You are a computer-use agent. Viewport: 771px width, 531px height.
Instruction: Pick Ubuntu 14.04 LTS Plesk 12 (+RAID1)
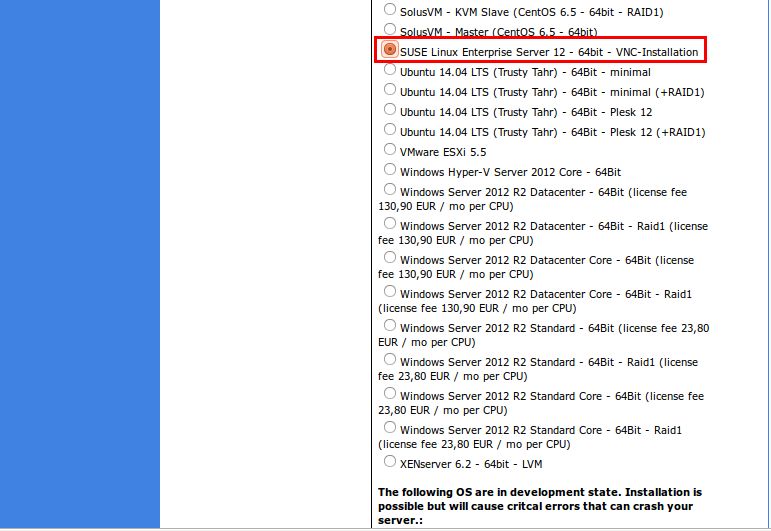(389, 129)
